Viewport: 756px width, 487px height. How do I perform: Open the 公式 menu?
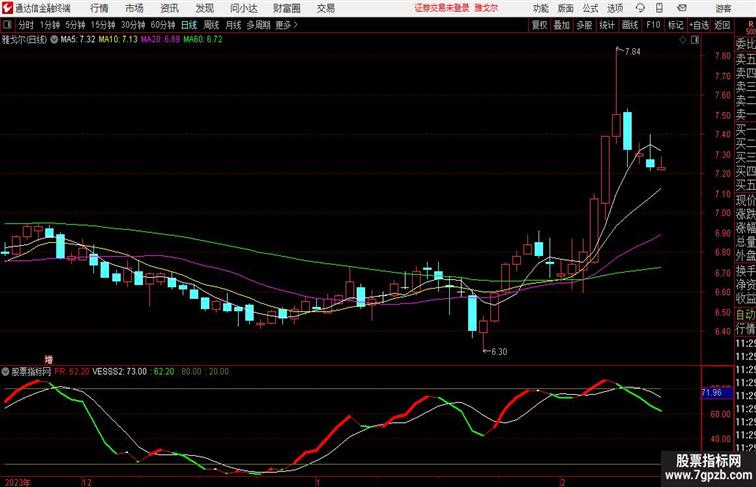tap(590, 8)
